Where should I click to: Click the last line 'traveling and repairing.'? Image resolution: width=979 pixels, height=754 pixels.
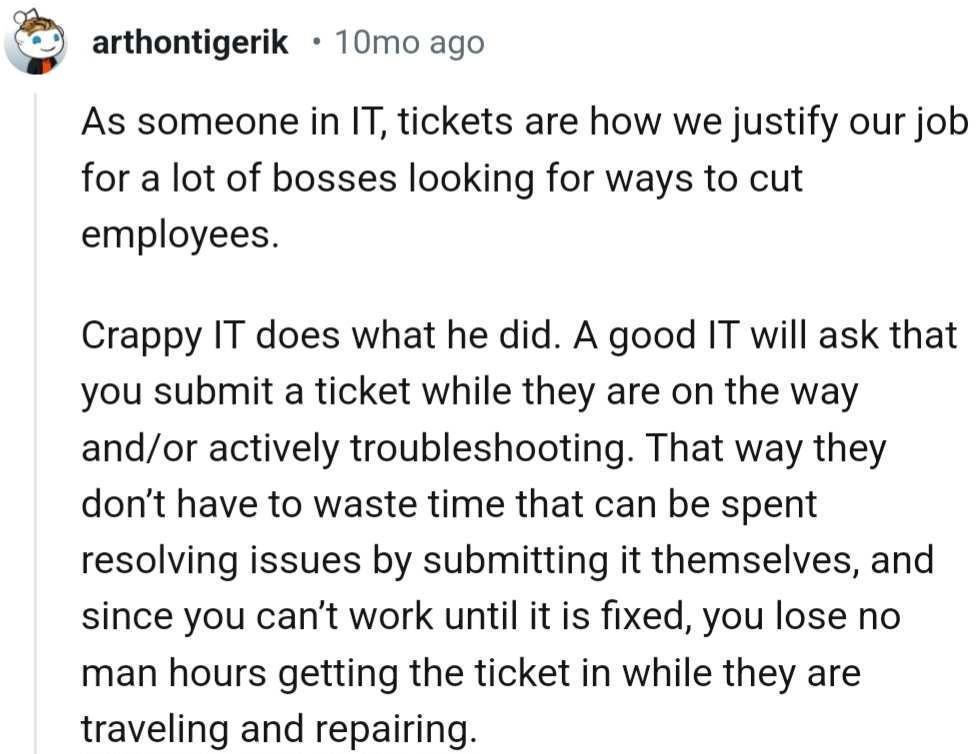[279, 730]
